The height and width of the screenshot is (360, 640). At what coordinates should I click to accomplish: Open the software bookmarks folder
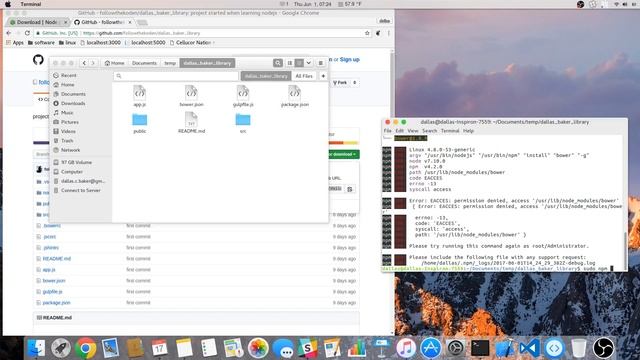41,42
